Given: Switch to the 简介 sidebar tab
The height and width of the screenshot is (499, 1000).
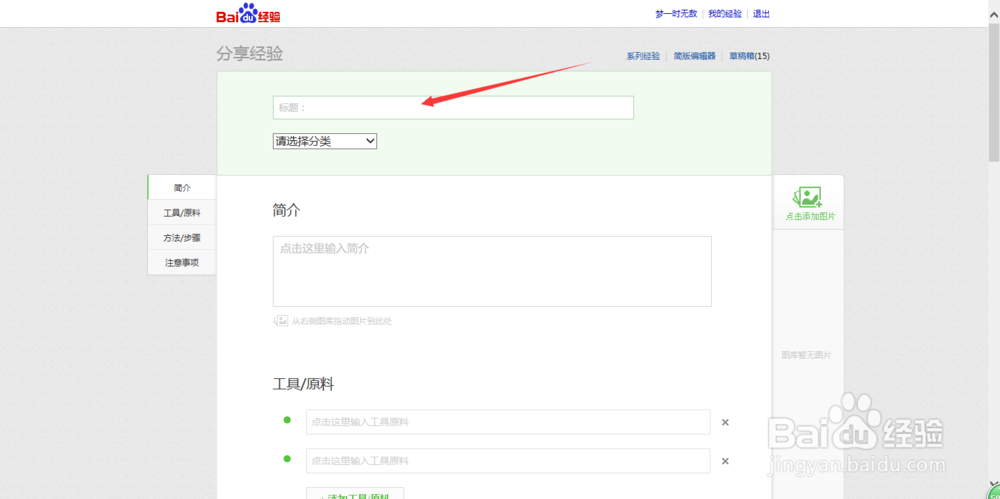Looking at the screenshot, I should (182, 188).
